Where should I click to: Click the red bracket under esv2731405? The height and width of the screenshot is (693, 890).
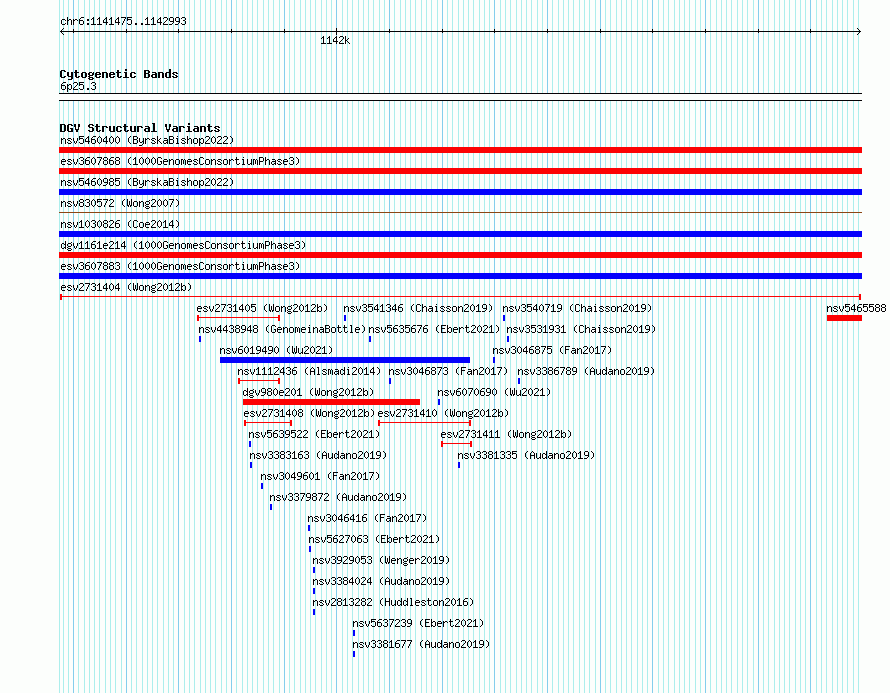pos(238,318)
